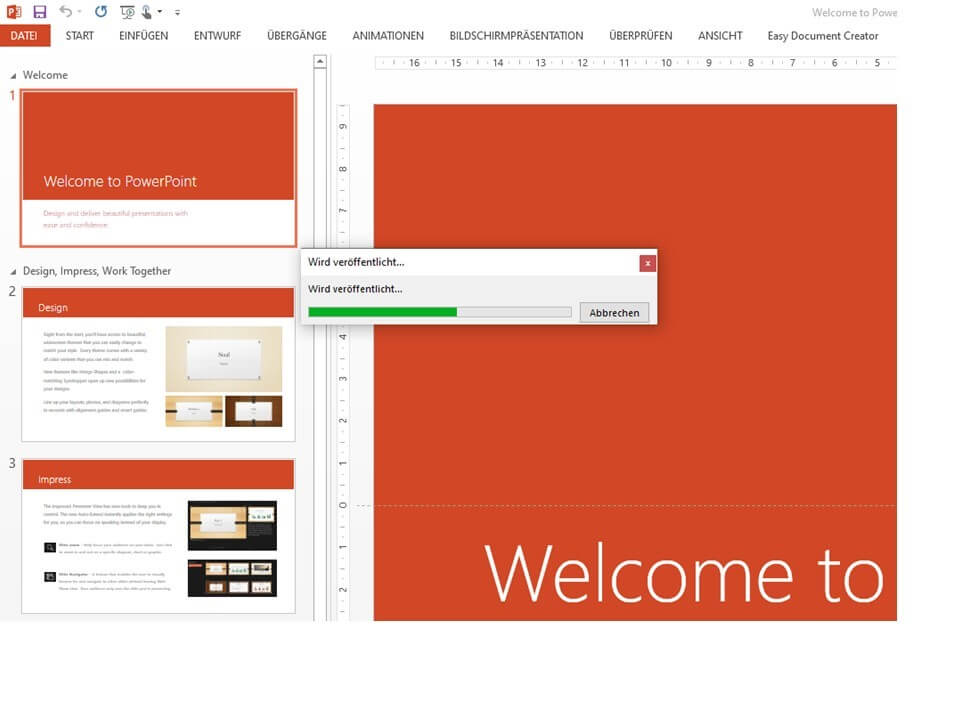Open the undo history dropdown arrow

coord(79,12)
